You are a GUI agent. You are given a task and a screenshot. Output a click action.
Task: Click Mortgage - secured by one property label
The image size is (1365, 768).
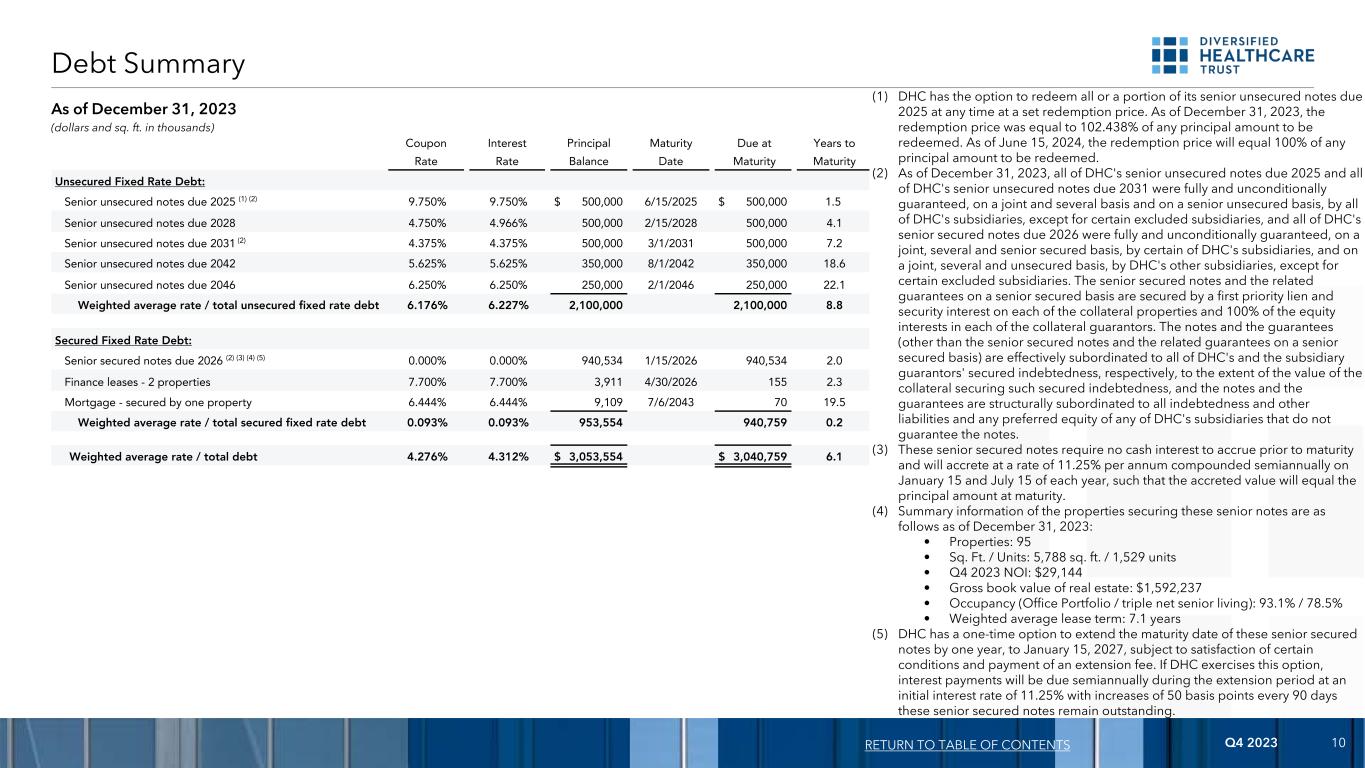click(145, 402)
